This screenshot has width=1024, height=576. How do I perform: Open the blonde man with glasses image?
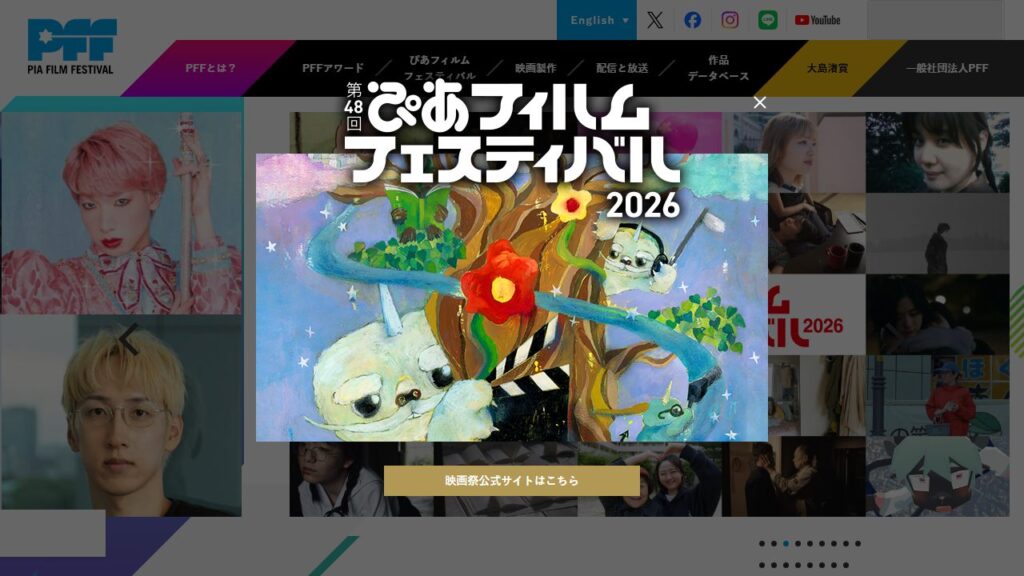(121, 416)
